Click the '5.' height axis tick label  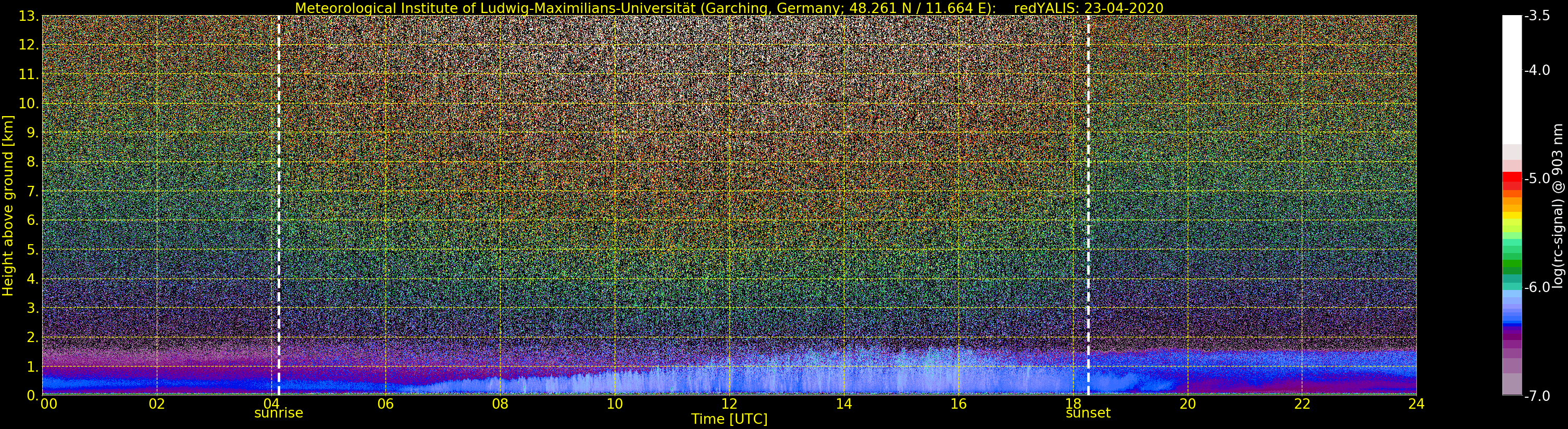click(x=33, y=249)
